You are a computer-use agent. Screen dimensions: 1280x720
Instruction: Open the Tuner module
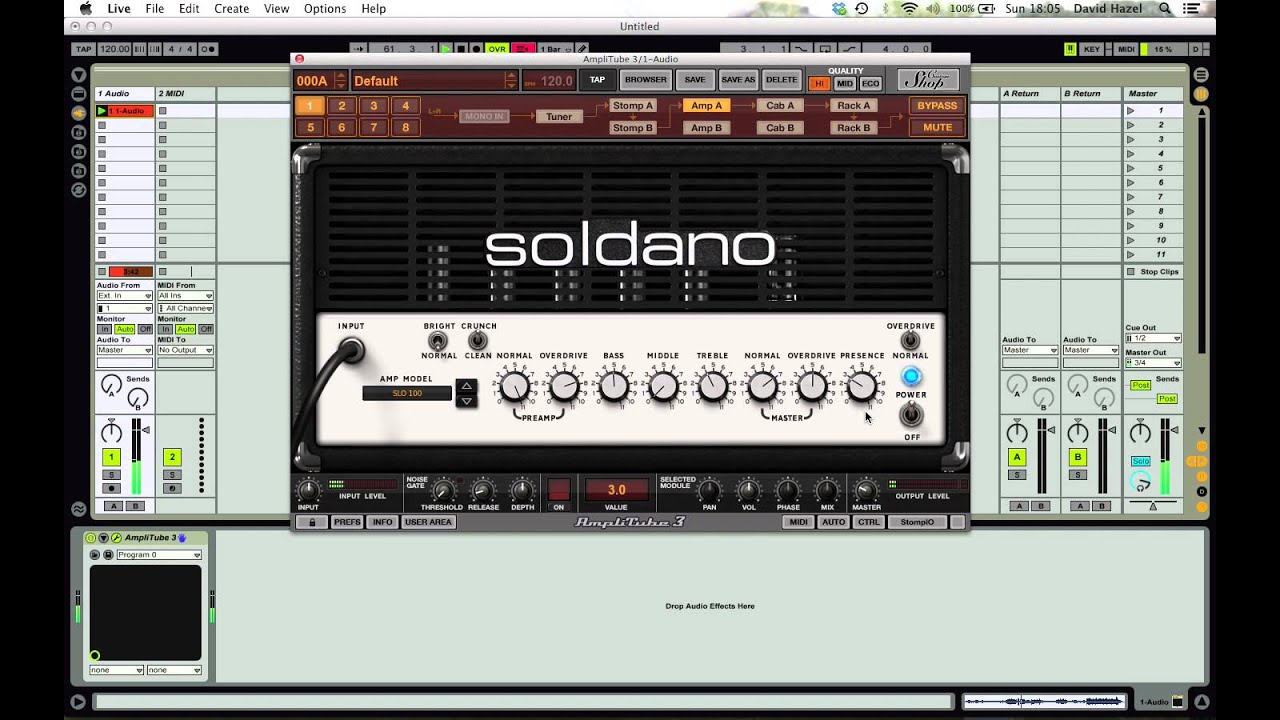point(559,117)
